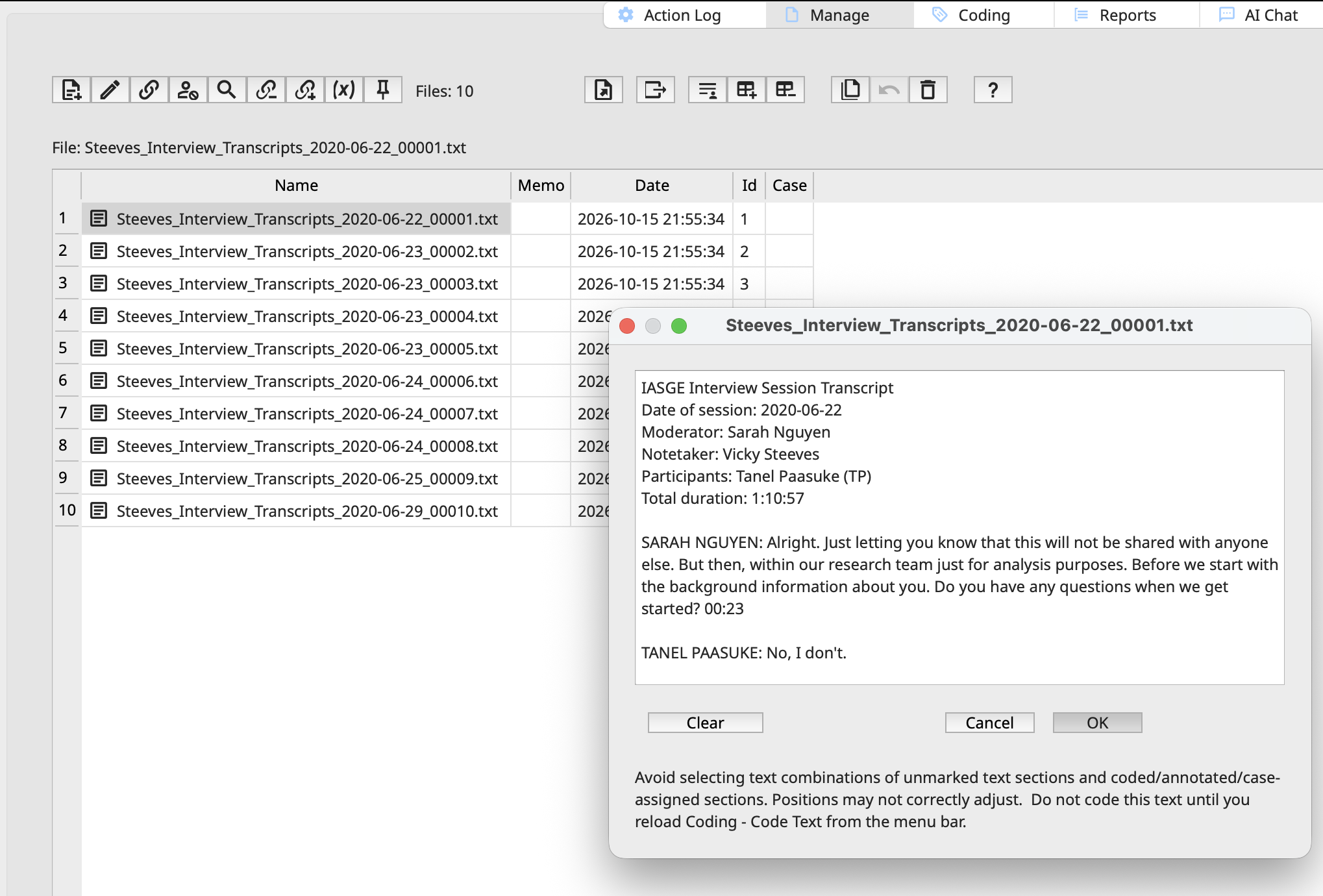Click the add table column plus icon
1323x896 pixels.
coord(747,90)
